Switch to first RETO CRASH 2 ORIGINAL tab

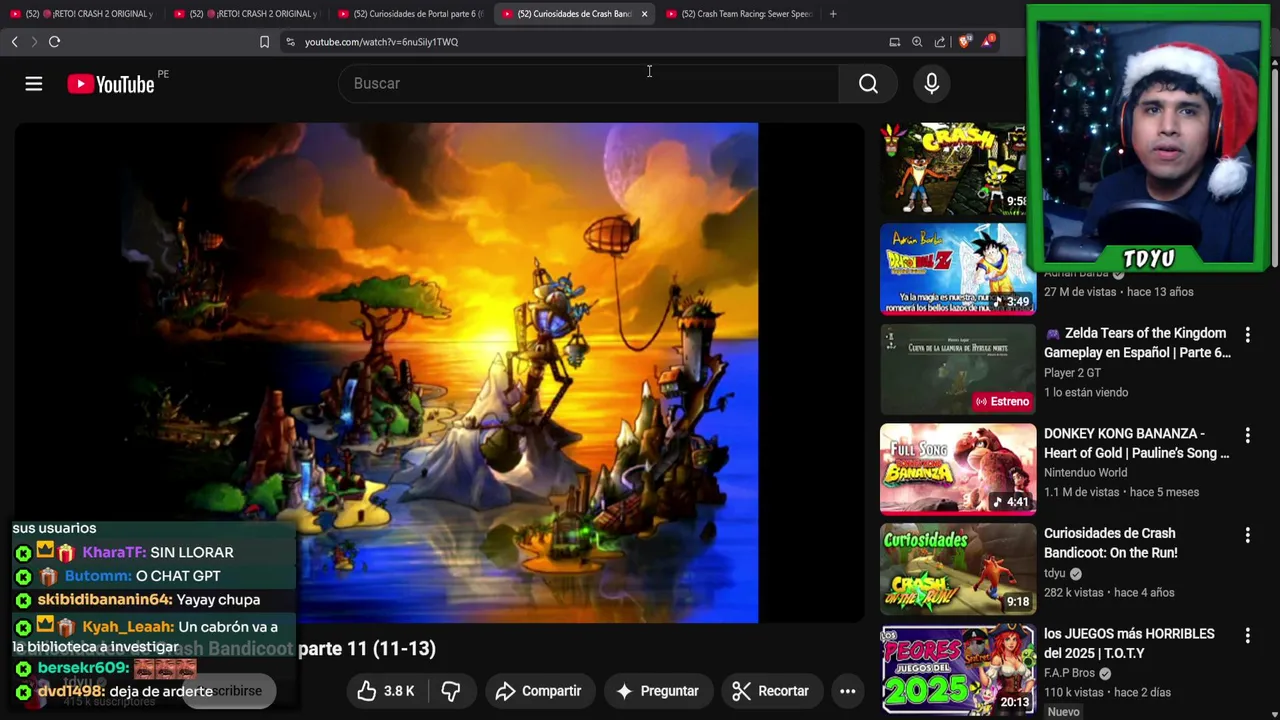pos(82,14)
